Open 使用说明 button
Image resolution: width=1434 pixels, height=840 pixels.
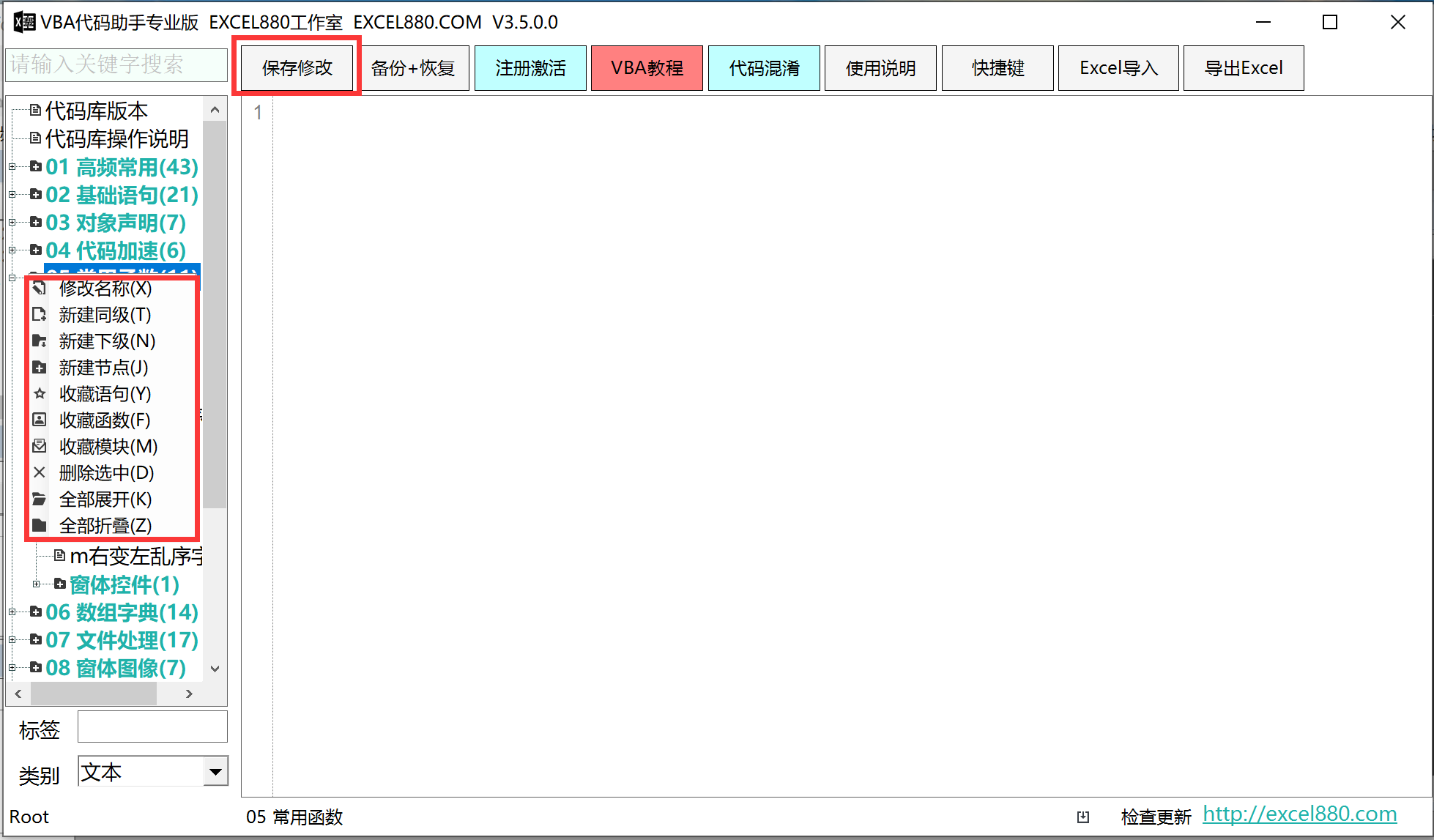click(x=880, y=68)
